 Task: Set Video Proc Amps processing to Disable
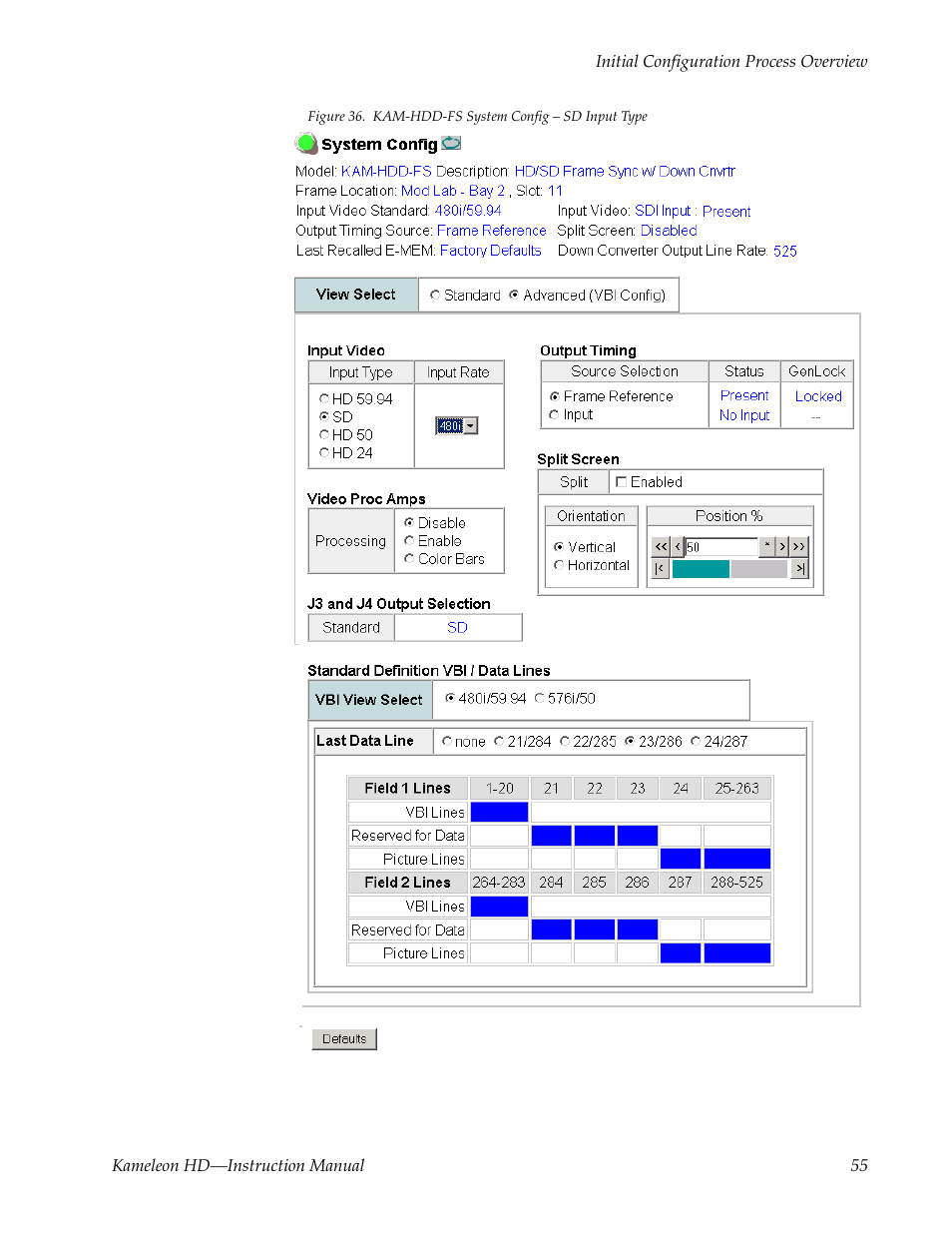pos(409,522)
